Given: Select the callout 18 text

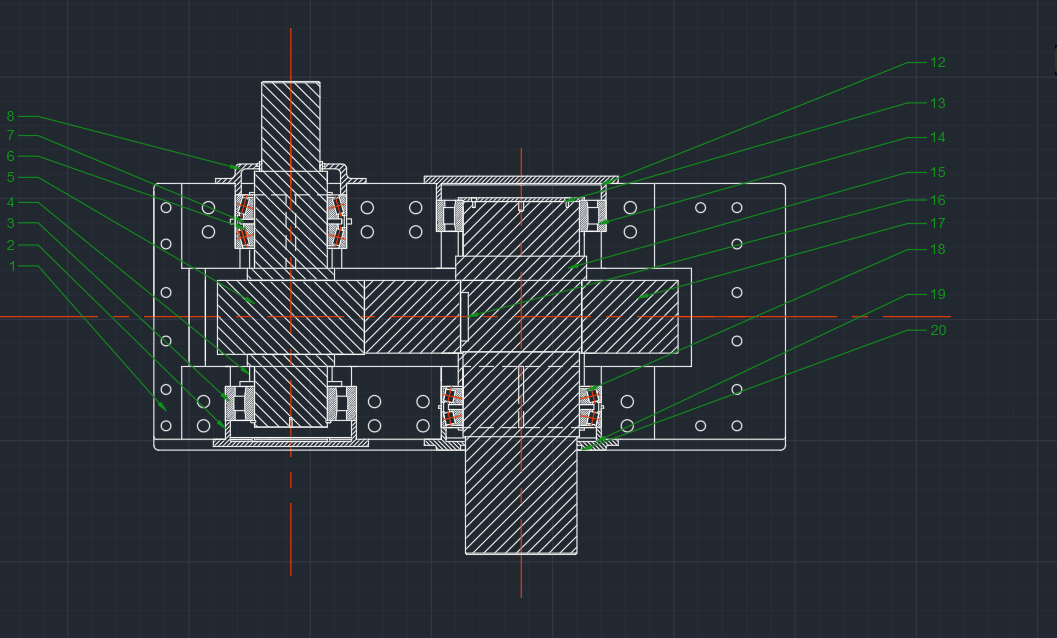Looking at the screenshot, I should 937,250.
